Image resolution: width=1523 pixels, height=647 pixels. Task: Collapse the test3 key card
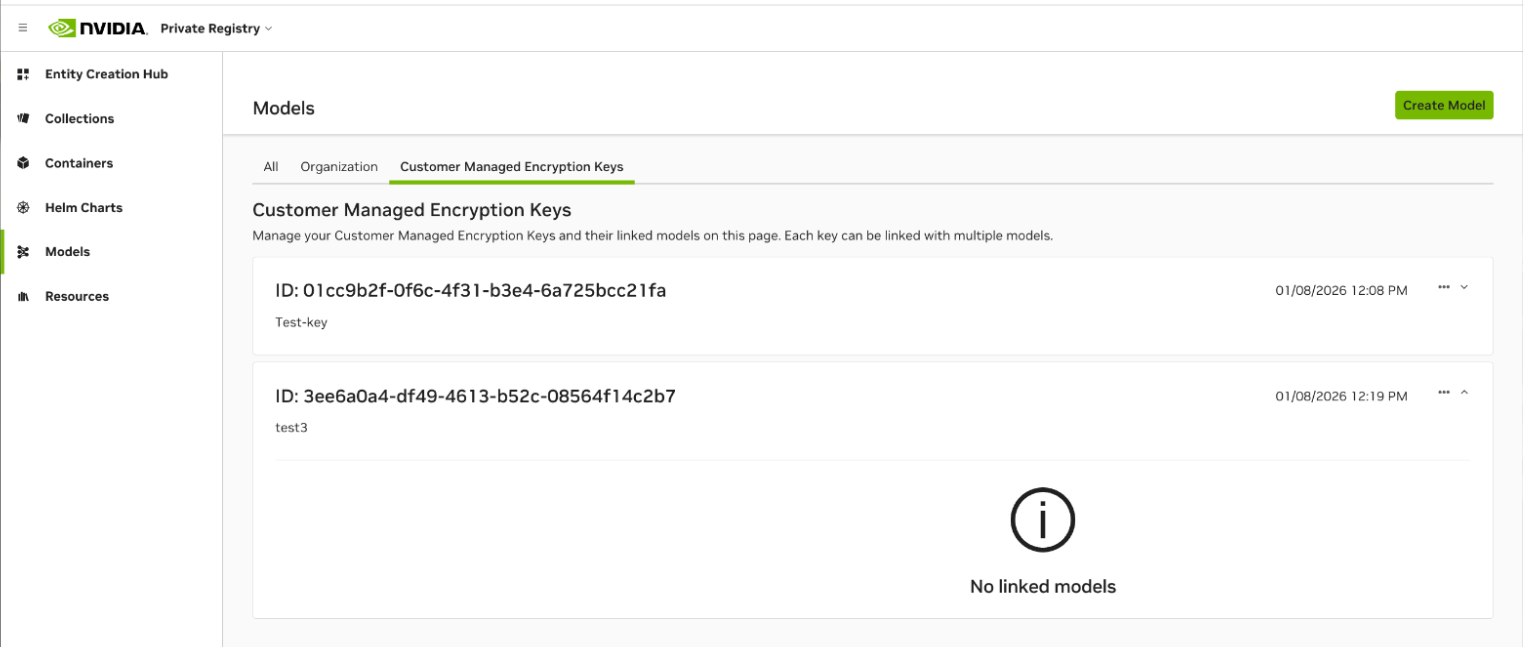pos(1465,393)
